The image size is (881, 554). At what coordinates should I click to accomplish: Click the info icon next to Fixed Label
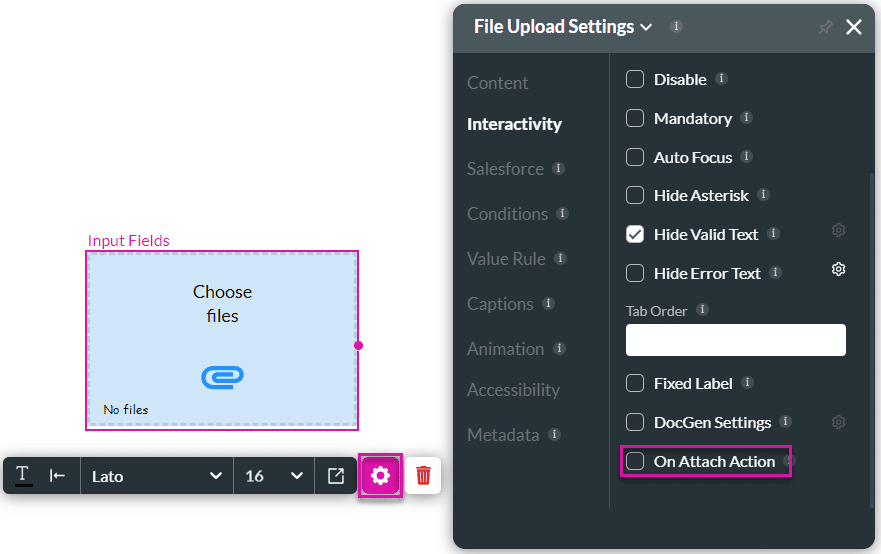[x=747, y=383]
